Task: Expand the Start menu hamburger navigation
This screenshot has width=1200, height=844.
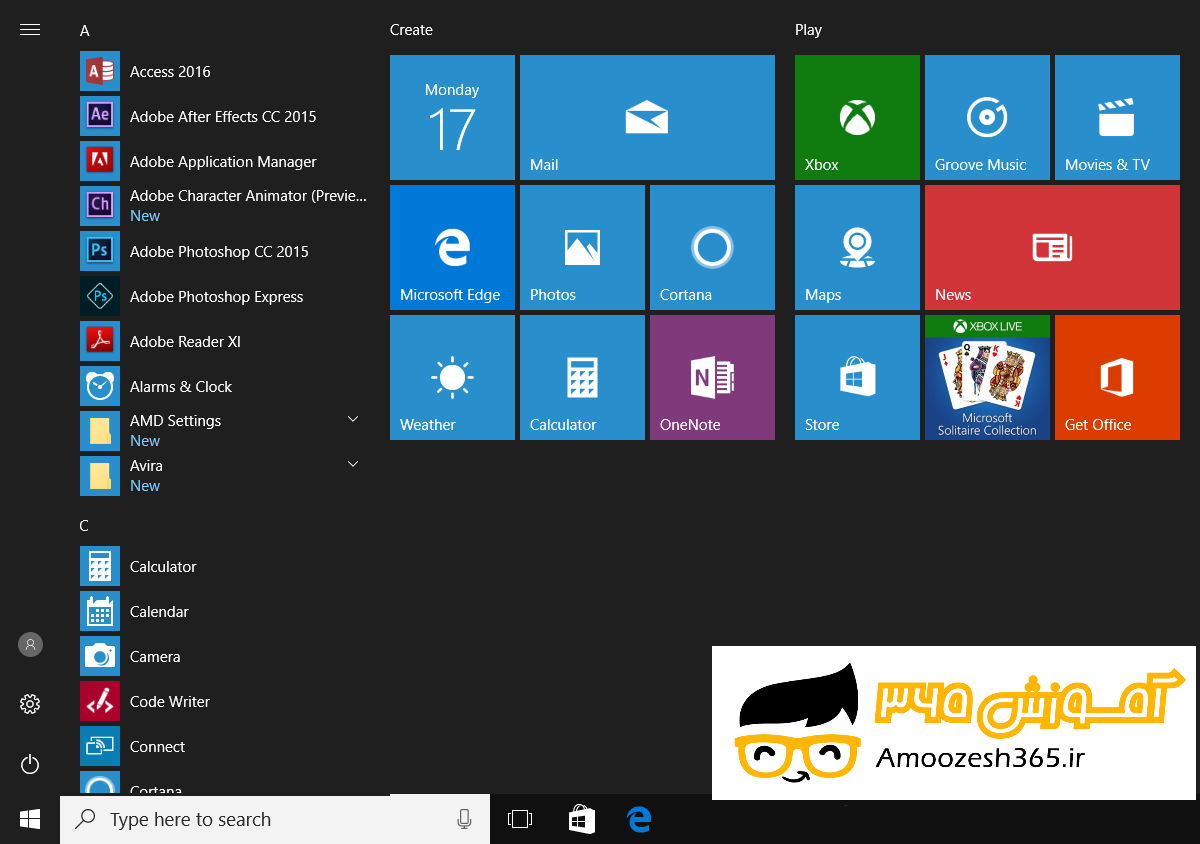Action: click(x=30, y=30)
